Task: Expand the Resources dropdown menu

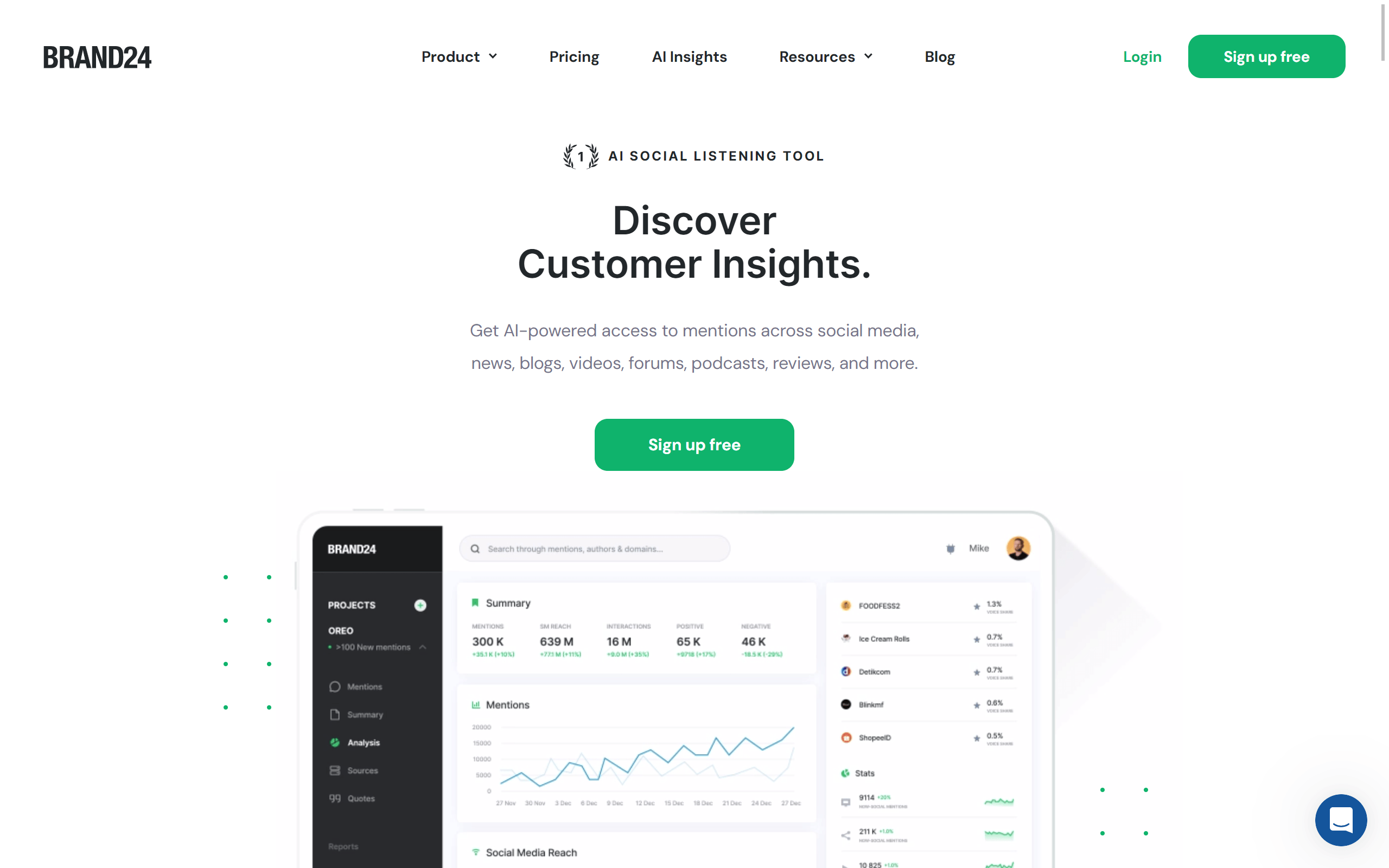Action: pyautogui.click(x=824, y=56)
